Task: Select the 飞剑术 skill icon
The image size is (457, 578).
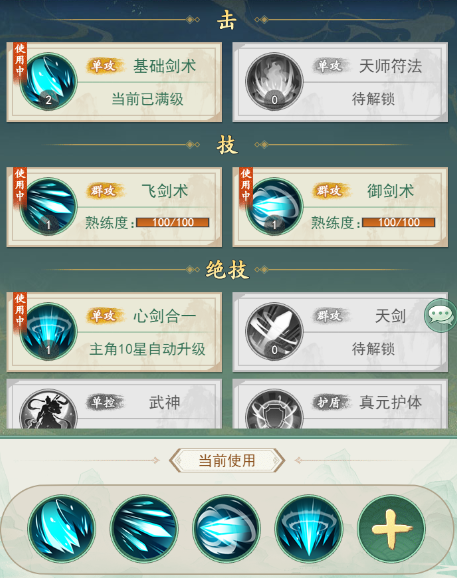Action: [48, 206]
